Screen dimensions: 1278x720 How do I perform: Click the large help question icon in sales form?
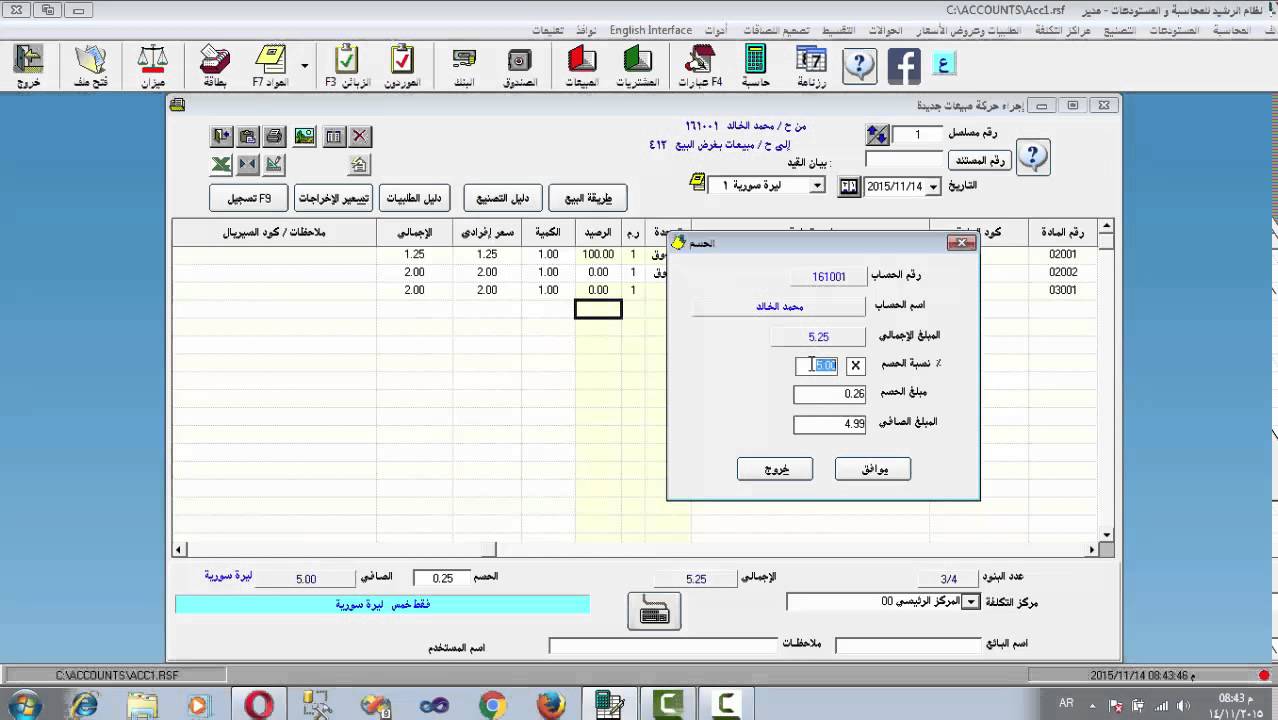tap(1035, 157)
